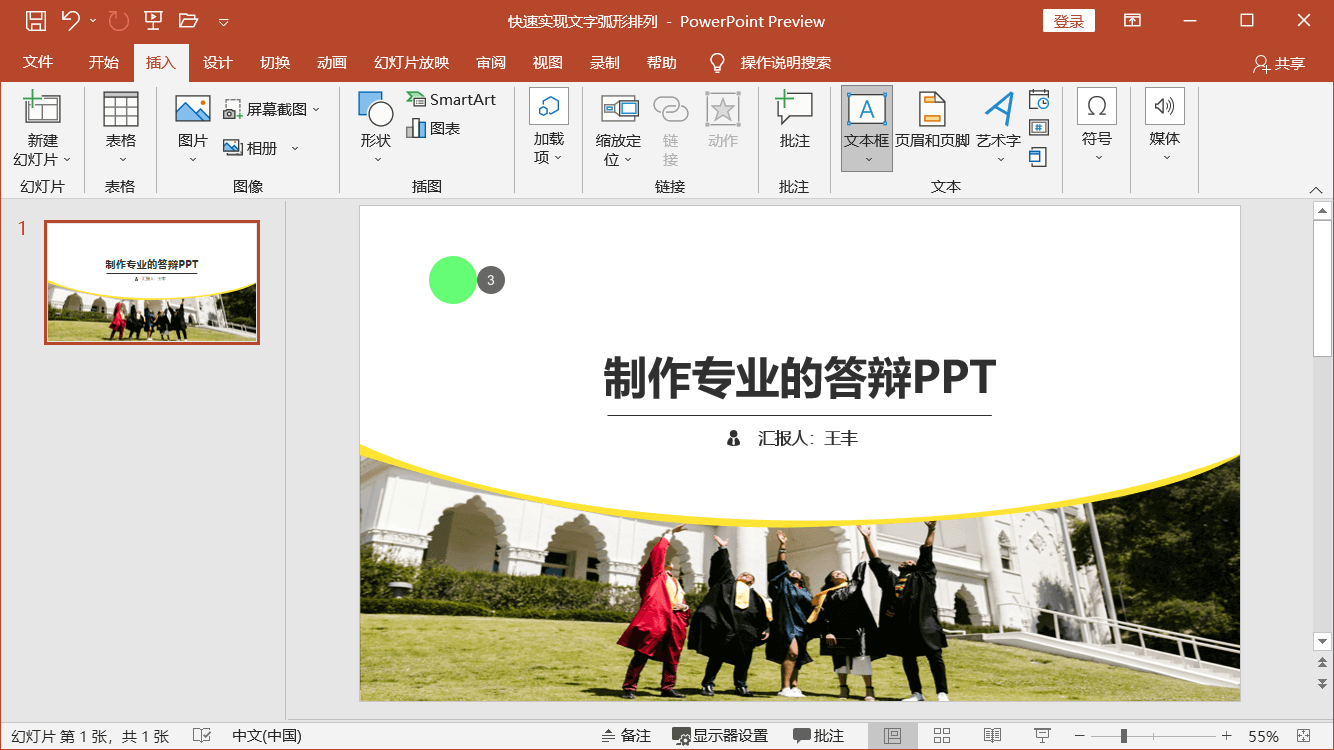Insert a SmartArt graphic
1334x750 pixels.
(451, 99)
